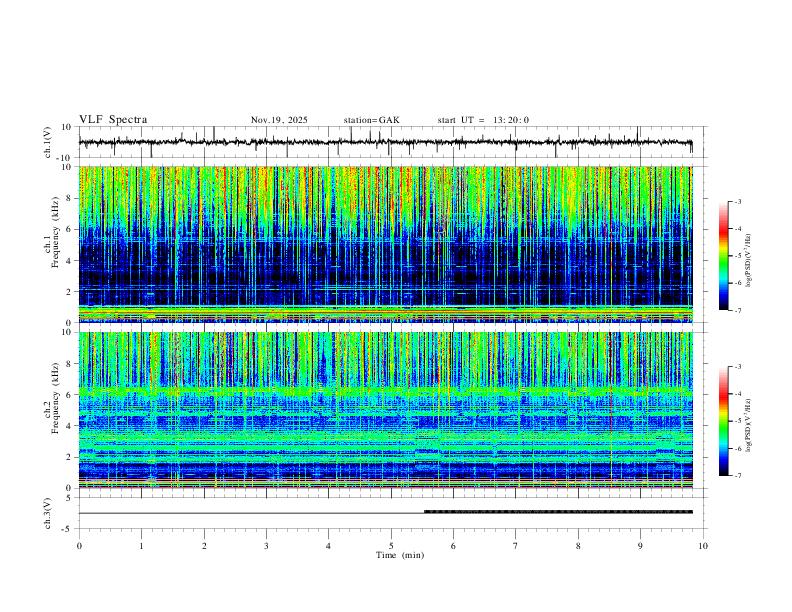The width and height of the screenshot is (792, 612).
Task: Click the ch.1 voltage waveform trace
Action: tap(385, 142)
